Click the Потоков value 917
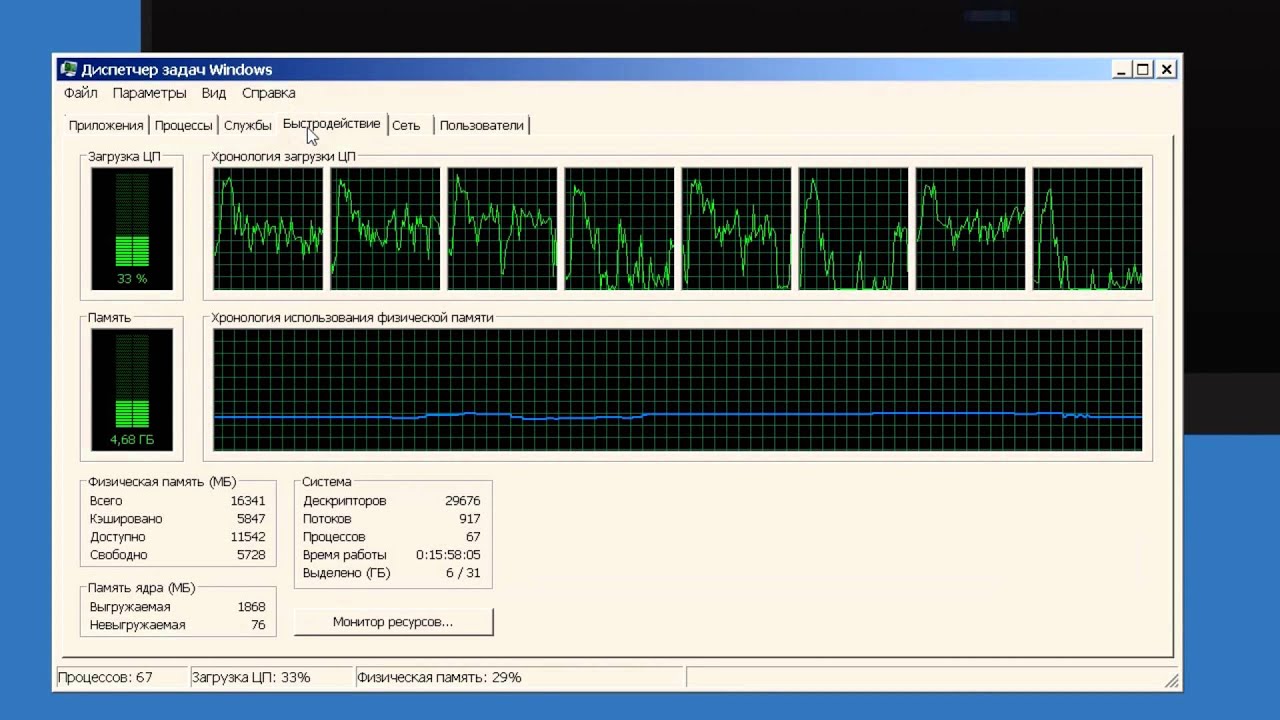The image size is (1280, 720). pos(469,519)
